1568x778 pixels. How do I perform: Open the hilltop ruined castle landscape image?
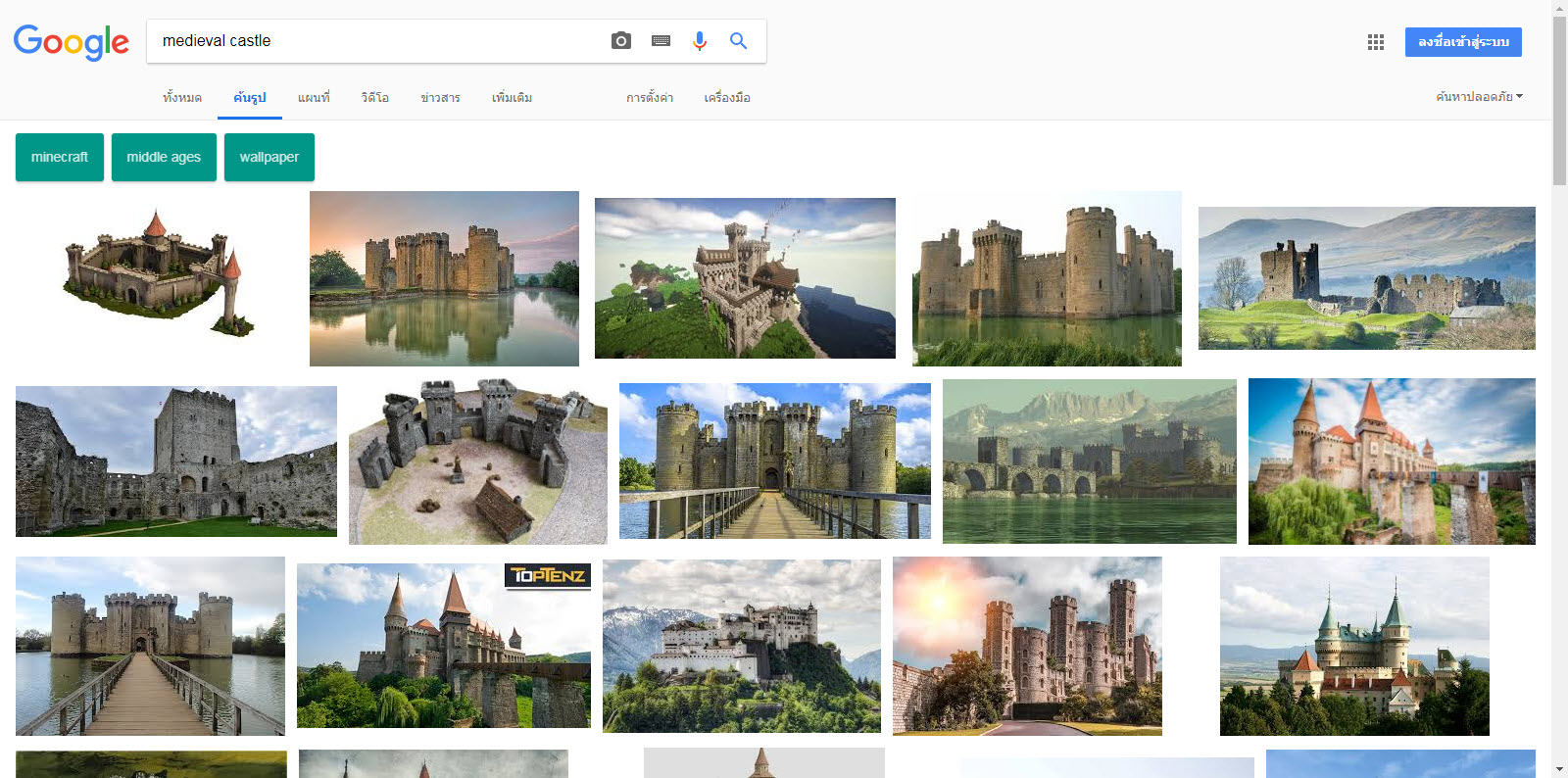[x=1366, y=278]
